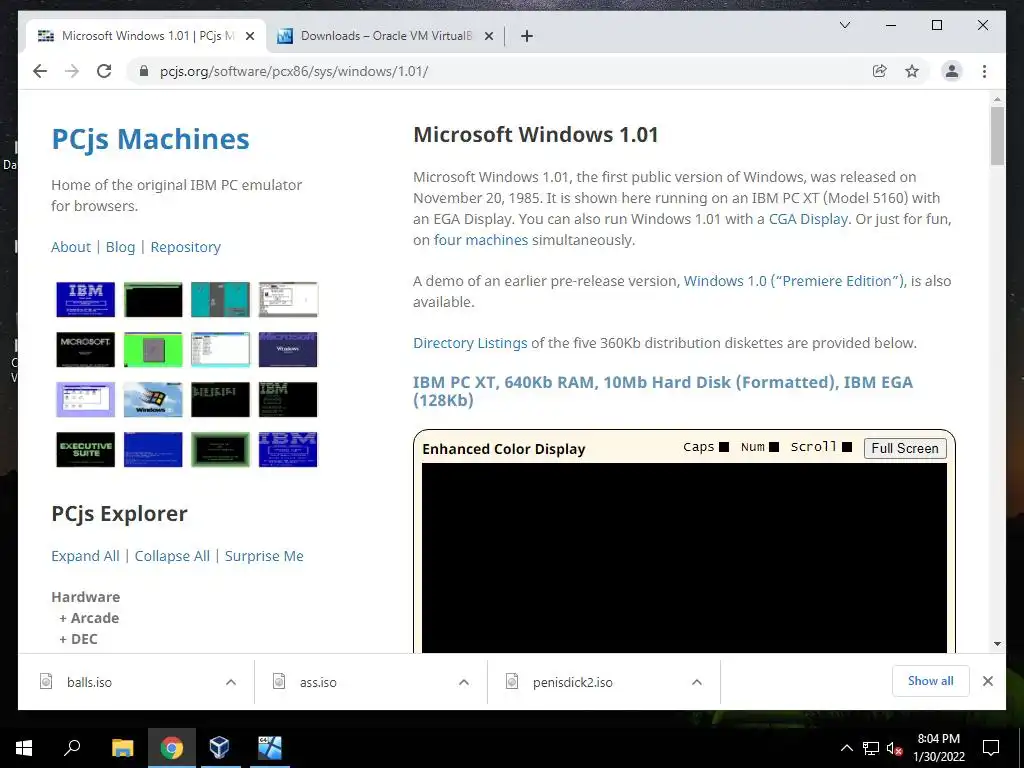Open the white window thumbnail in first row
This screenshot has width=1024, height=768.
point(288,300)
